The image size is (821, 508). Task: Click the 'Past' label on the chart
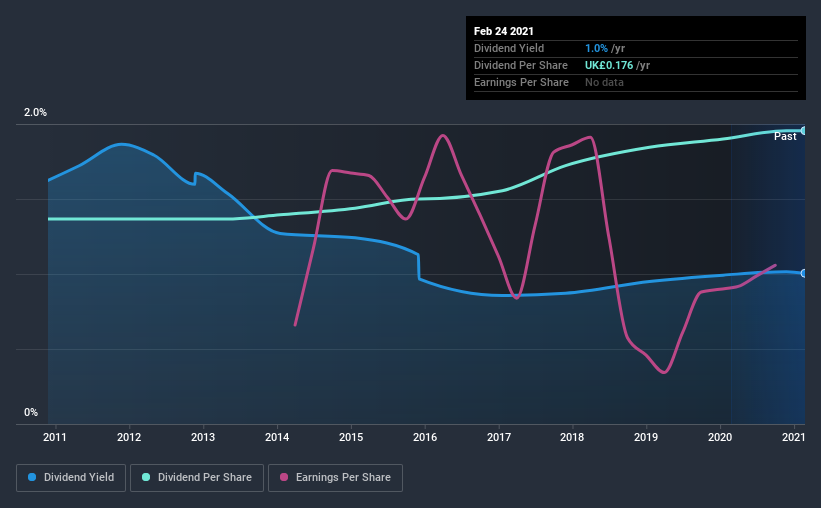coord(785,137)
